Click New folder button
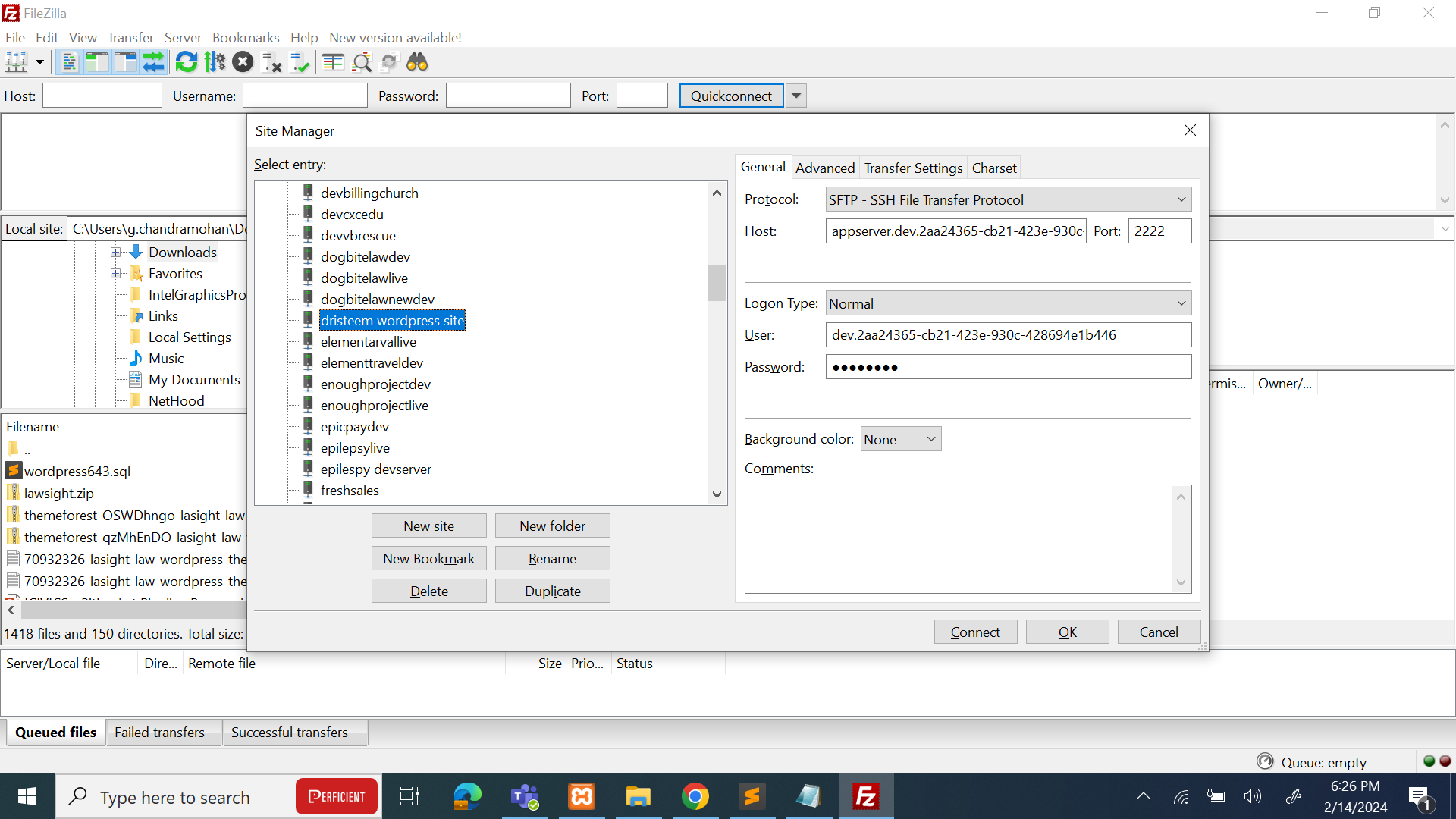 [552, 526]
